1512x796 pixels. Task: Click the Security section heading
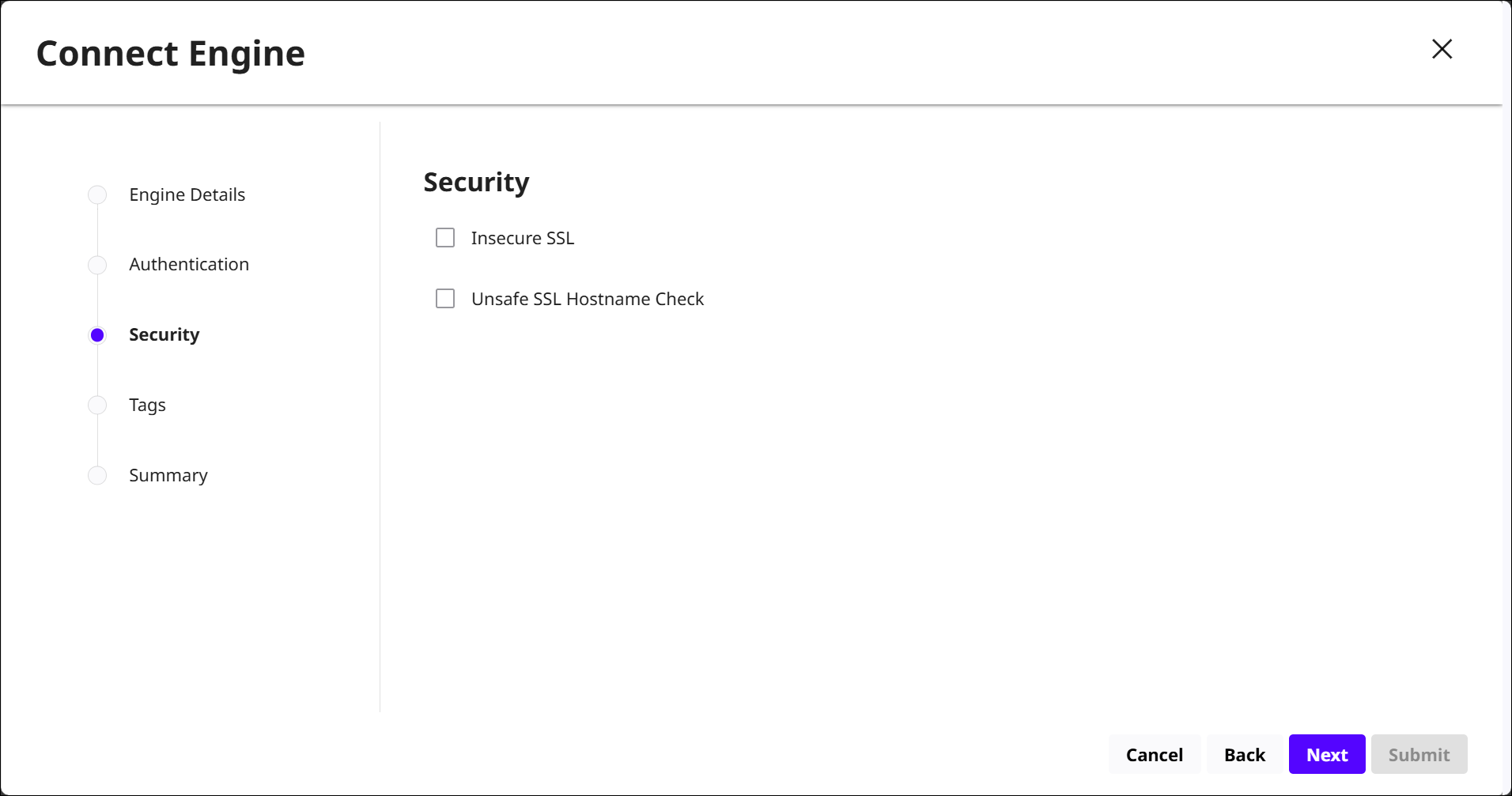tap(476, 183)
